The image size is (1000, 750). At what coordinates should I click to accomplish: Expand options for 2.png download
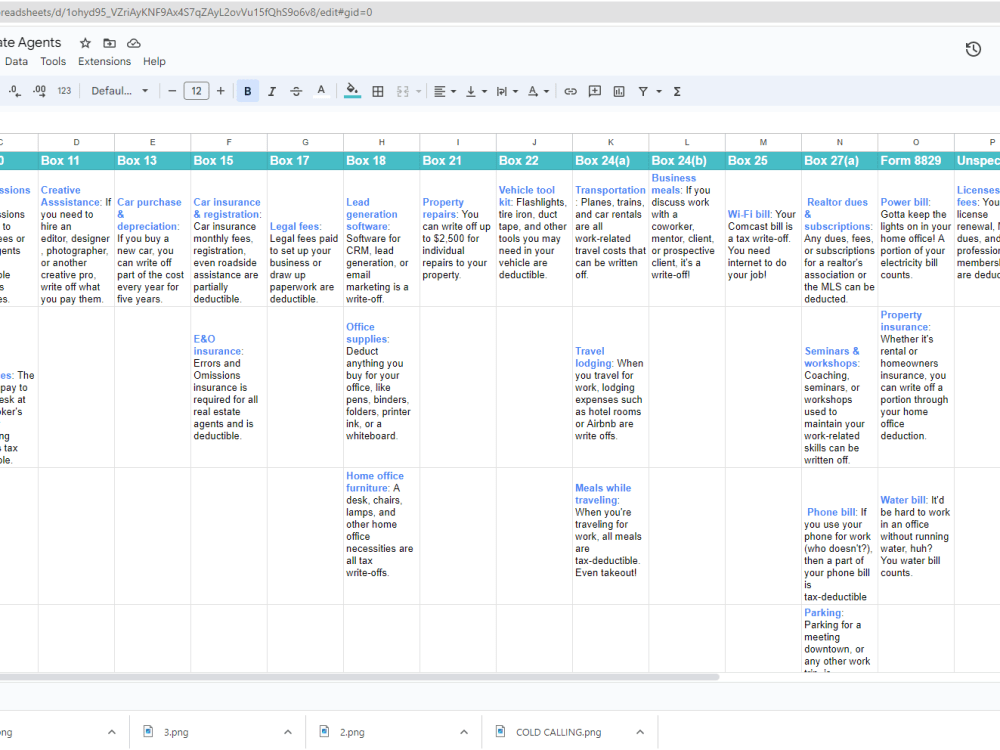click(464, 732)
